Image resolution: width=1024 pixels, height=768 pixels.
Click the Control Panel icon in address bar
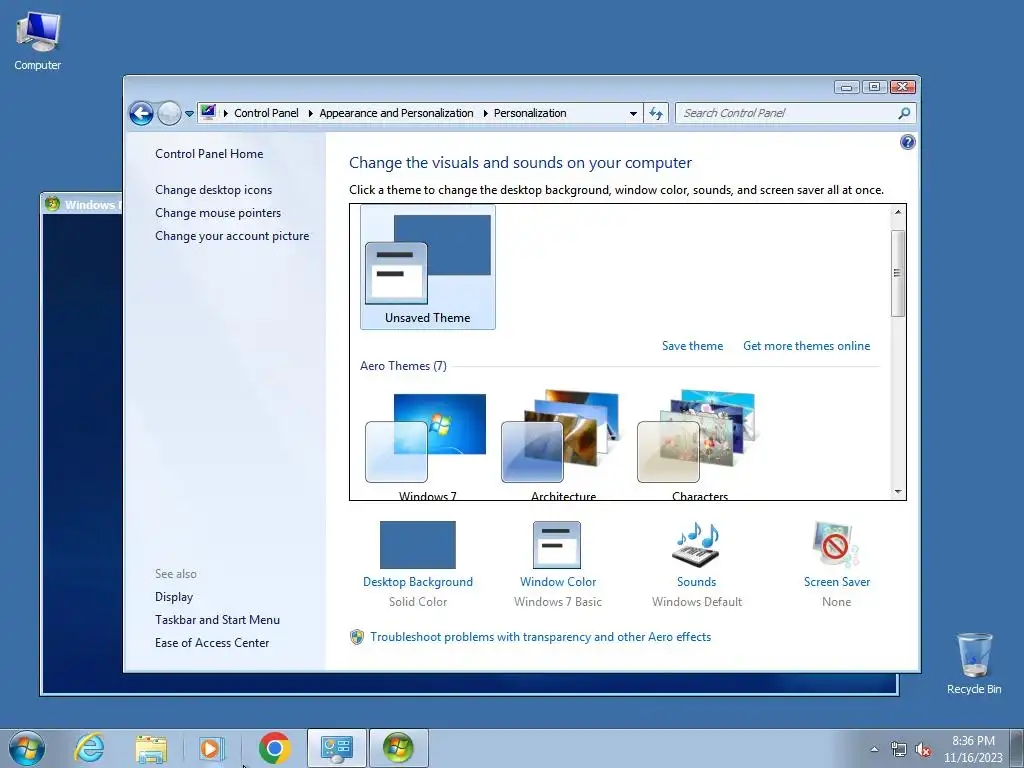pyautogui.click(x=208, y=112)
